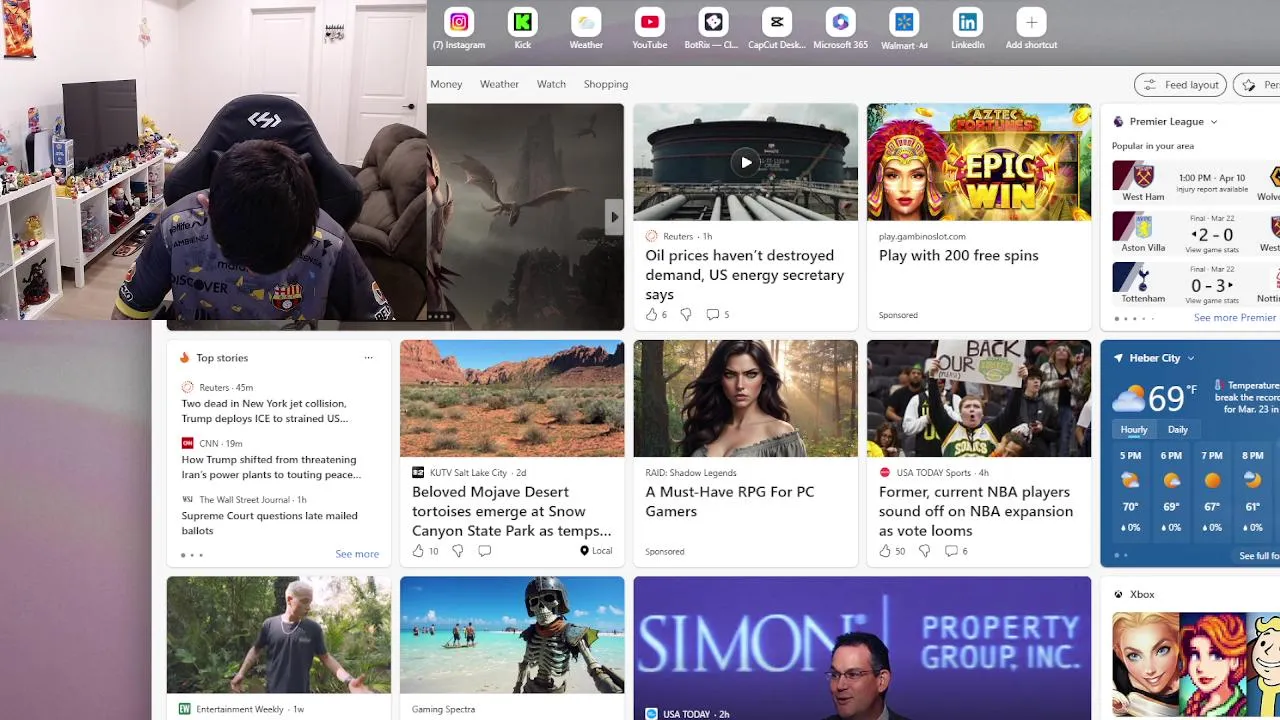
Task: Select the Hourly forecast tab
Action: (x=1134, y=429)
